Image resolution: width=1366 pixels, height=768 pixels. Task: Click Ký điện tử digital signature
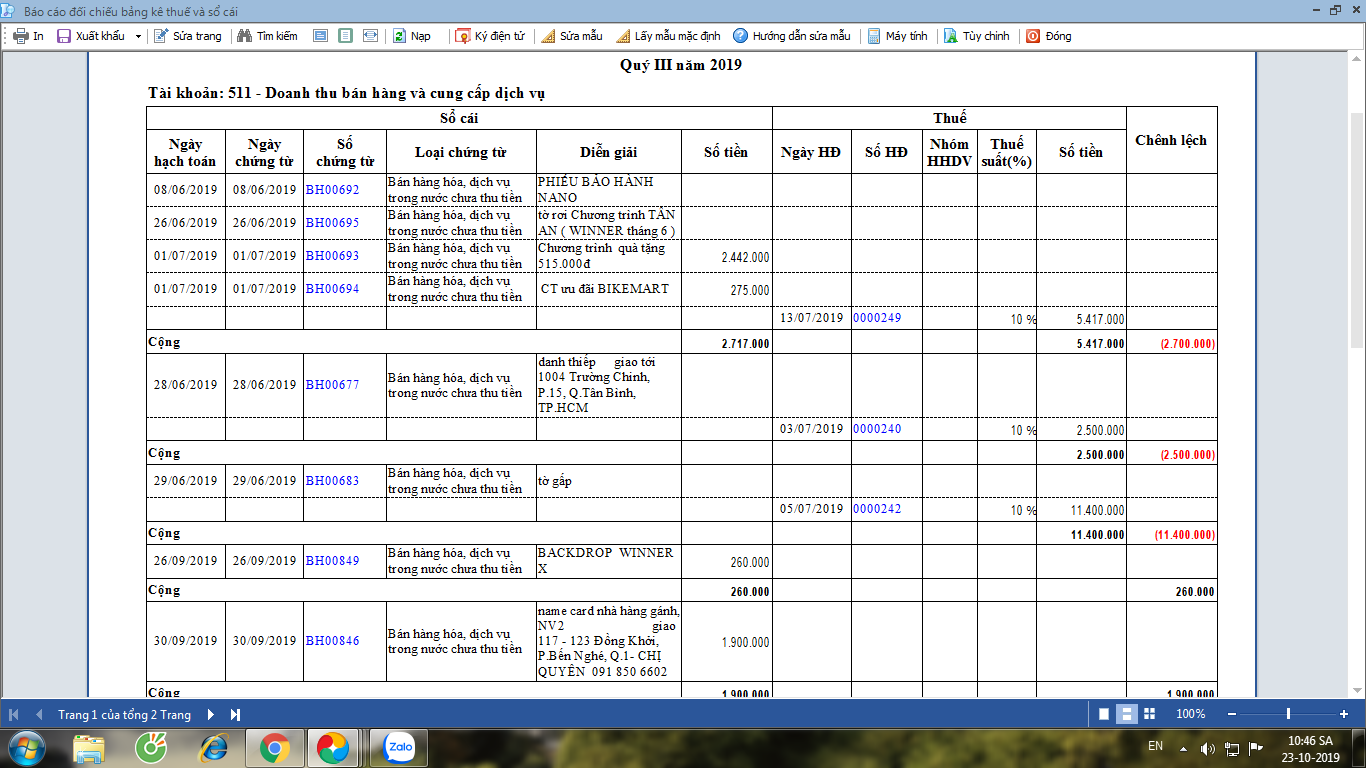(x=490, y=36)
